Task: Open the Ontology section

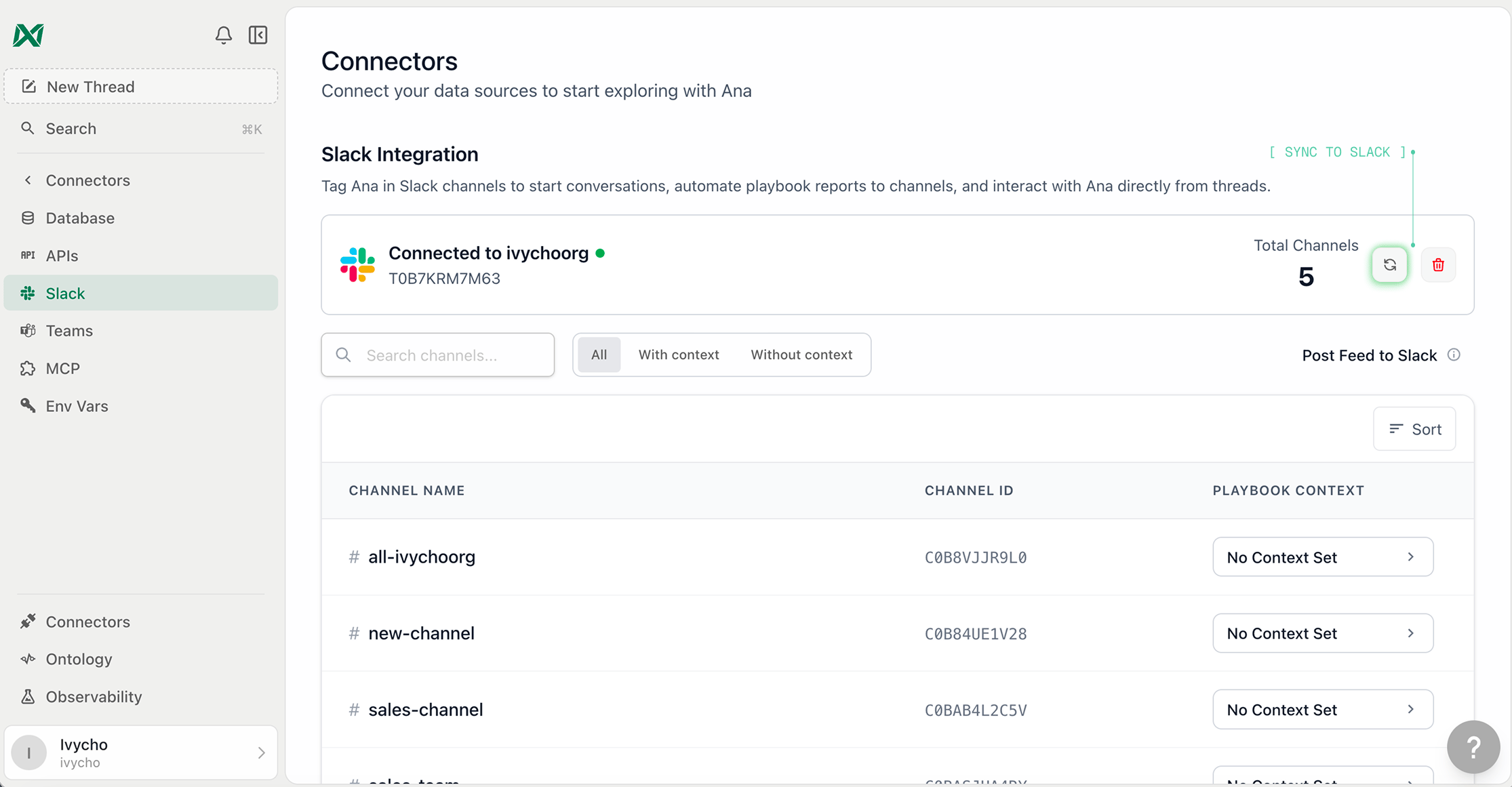Action: tap(141, 659)
